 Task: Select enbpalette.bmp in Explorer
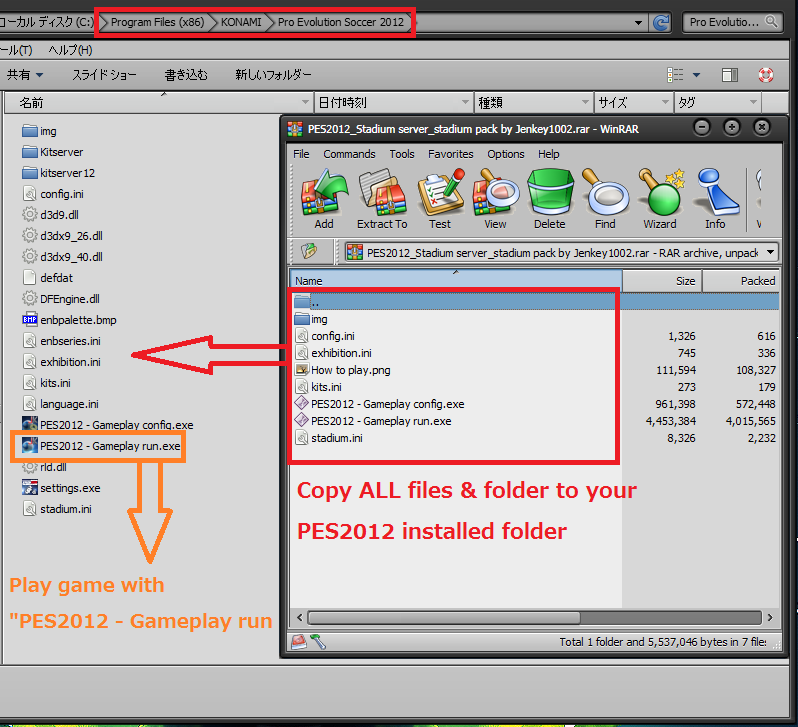(x=69, y=320)
